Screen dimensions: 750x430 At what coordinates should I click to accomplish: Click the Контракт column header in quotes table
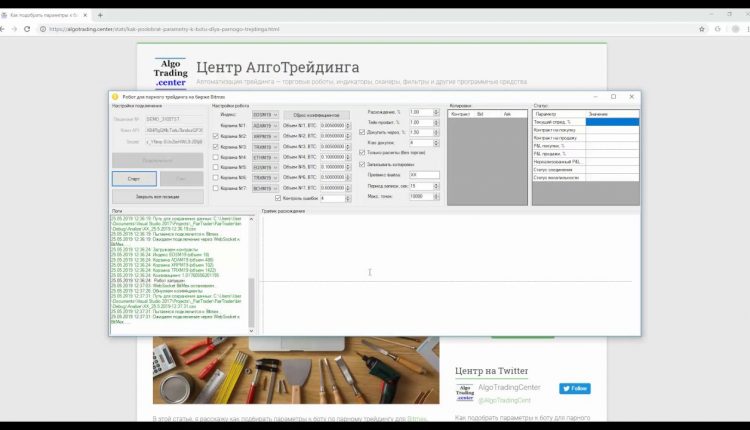click(x=461, y=114)
